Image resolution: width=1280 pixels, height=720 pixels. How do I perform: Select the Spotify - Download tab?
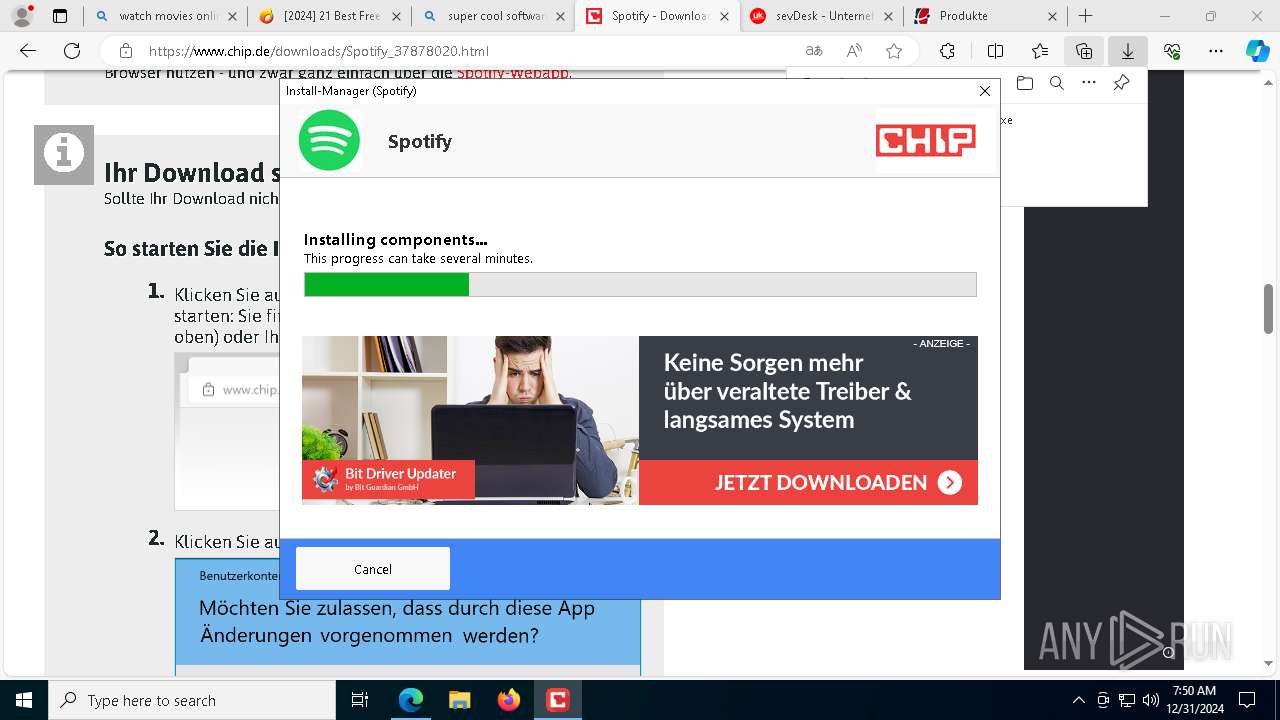[x=655, y=16]
